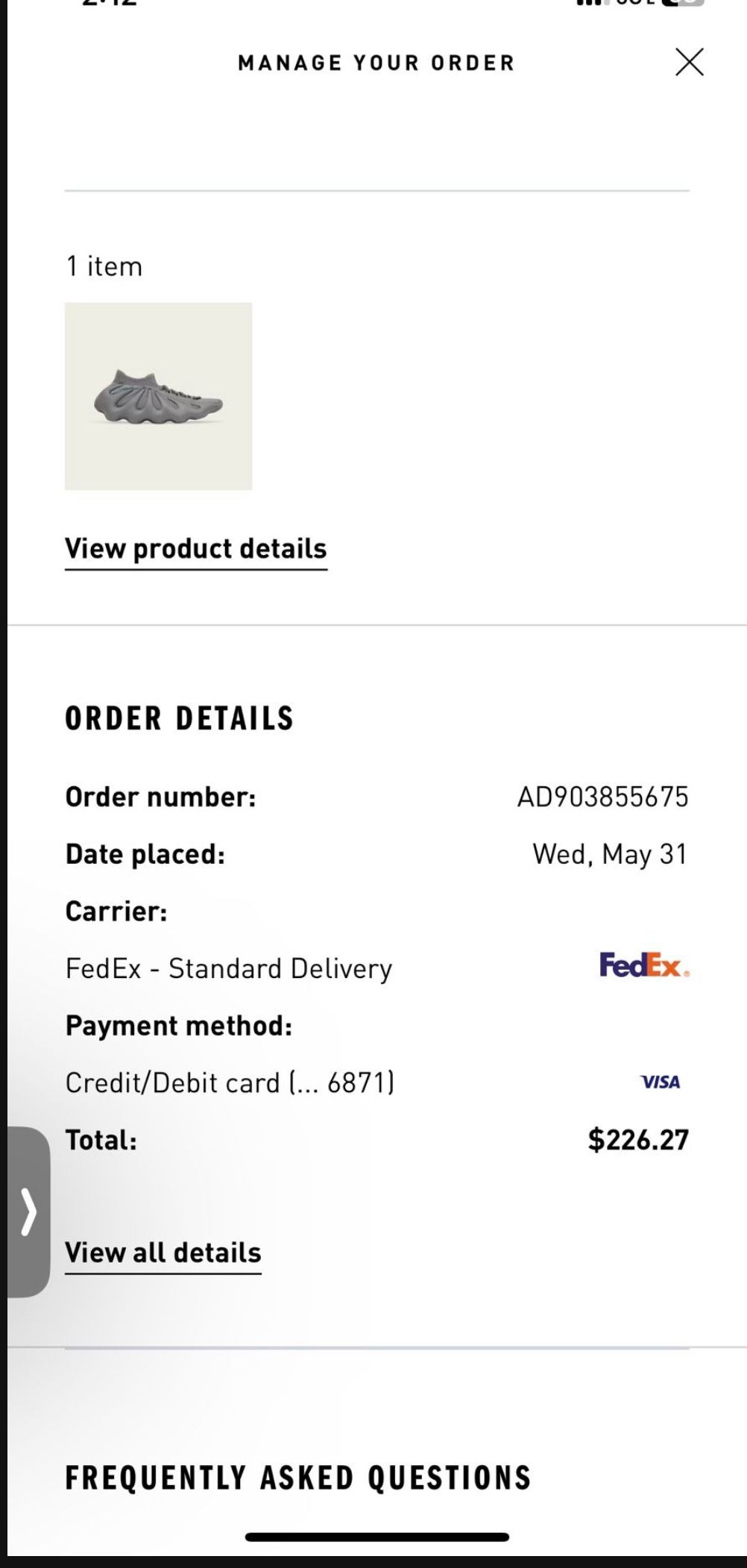Image resolution: width=747 pixels, height=1568 pixels.
Task: Select the order number AD903855675
Action: pos(603,797)
